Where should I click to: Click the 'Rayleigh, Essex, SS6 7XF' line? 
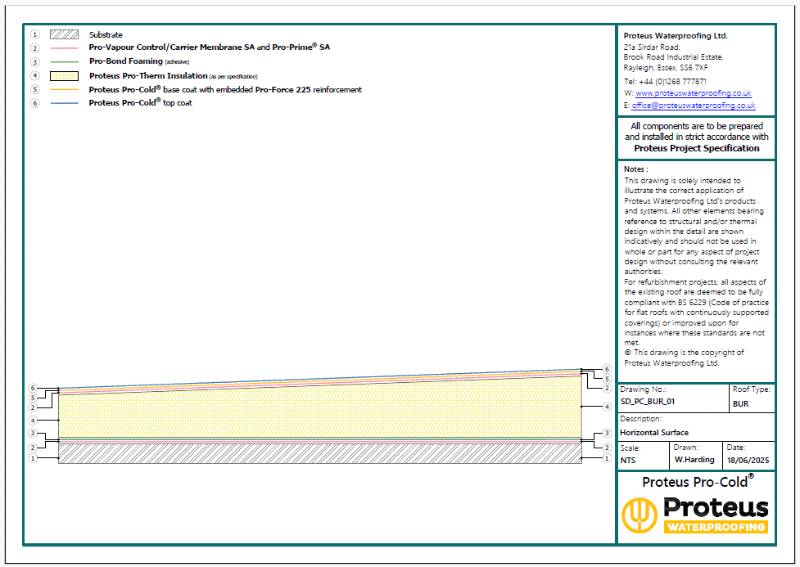point(665,67)
